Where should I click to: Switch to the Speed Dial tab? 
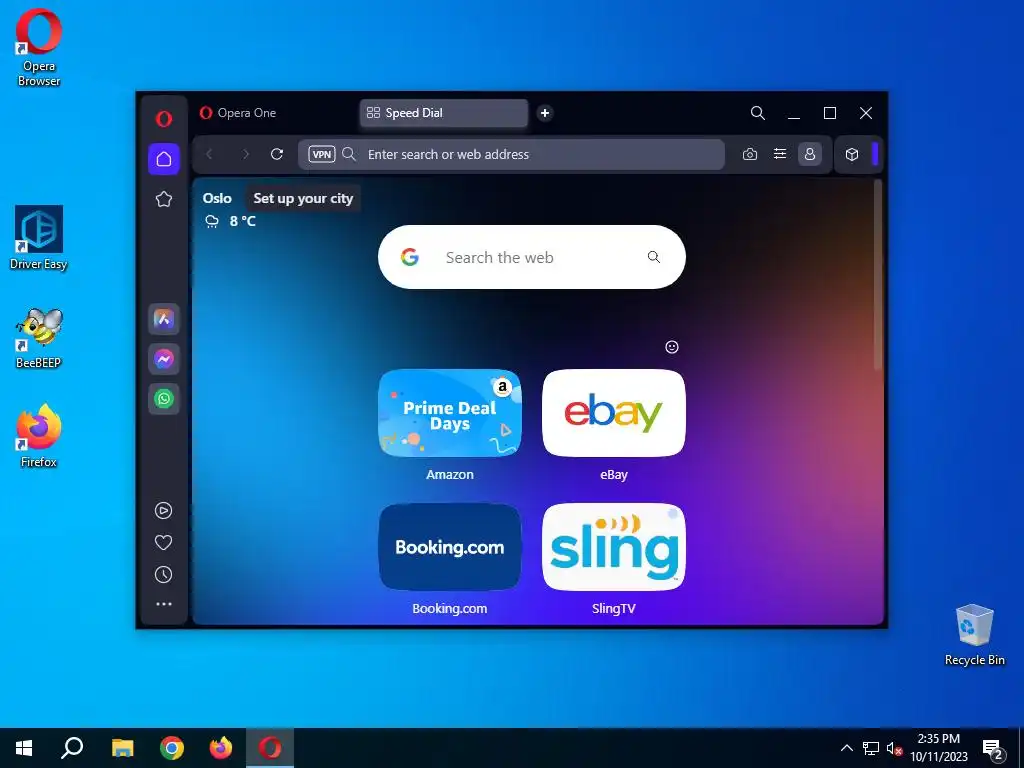(443, 113)
